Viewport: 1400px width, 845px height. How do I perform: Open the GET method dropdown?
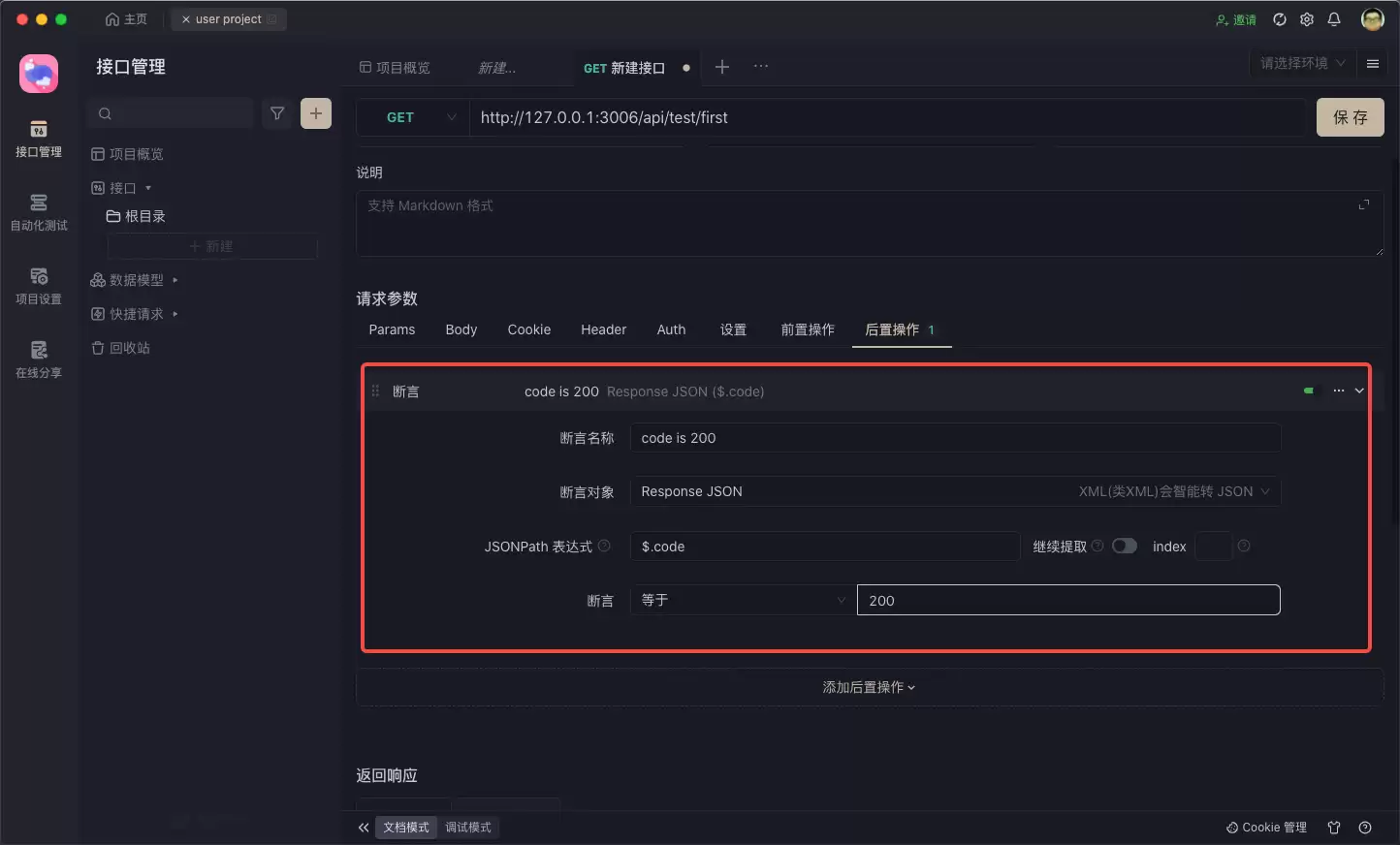click(413, 117)
